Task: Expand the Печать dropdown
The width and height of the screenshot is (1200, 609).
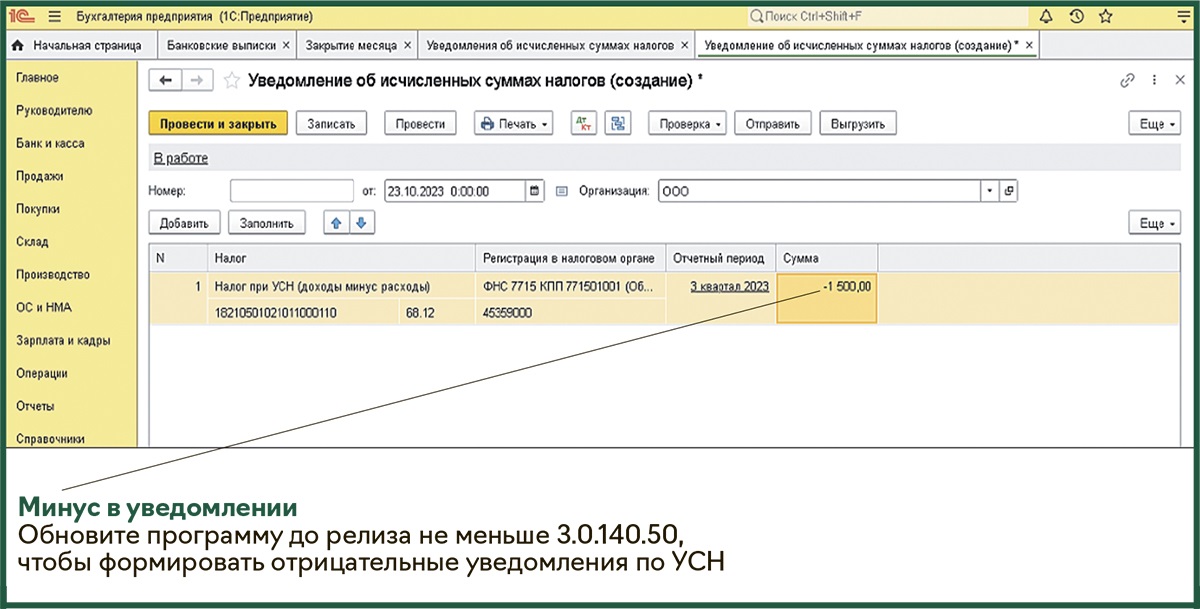Action: 514,124
